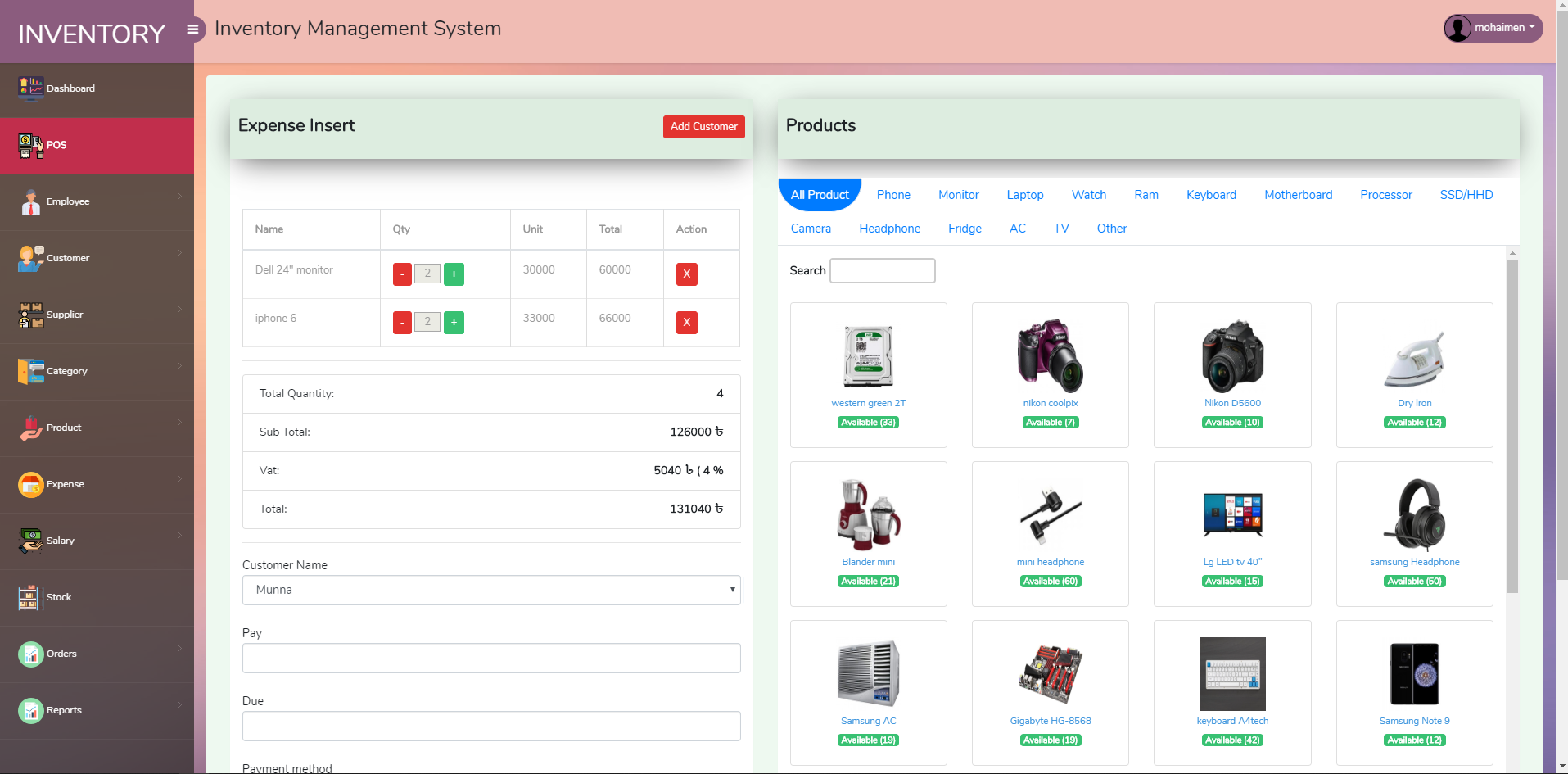Click the Reports chart icon
Image resolution: width=1568 pixels, height=774 pixels.
[31, 710]
